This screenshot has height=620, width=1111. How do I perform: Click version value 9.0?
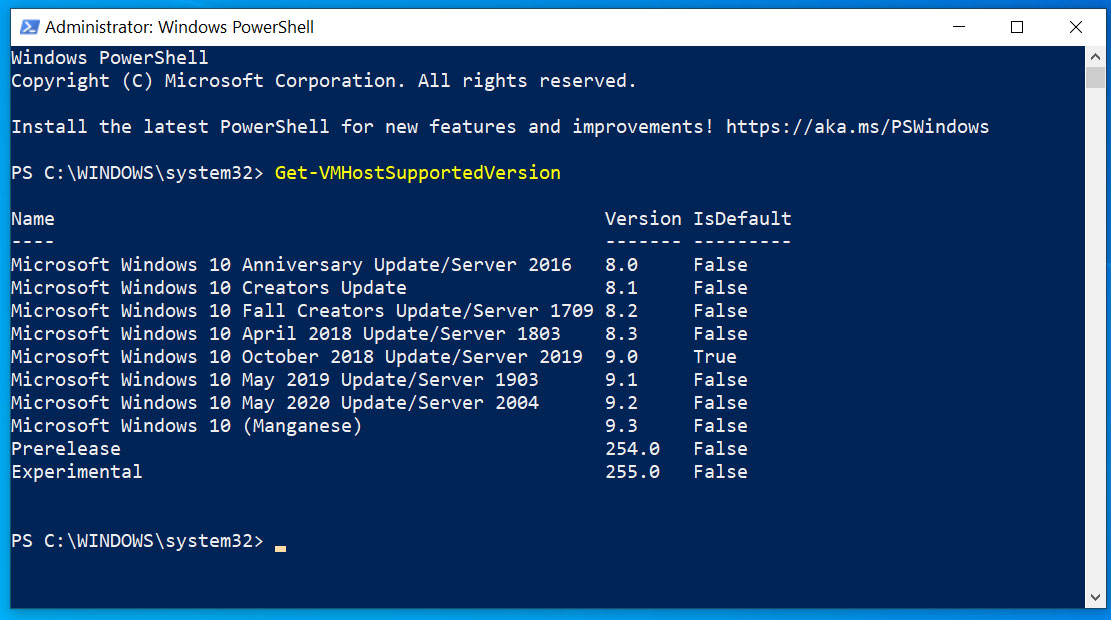coord(621,356)
